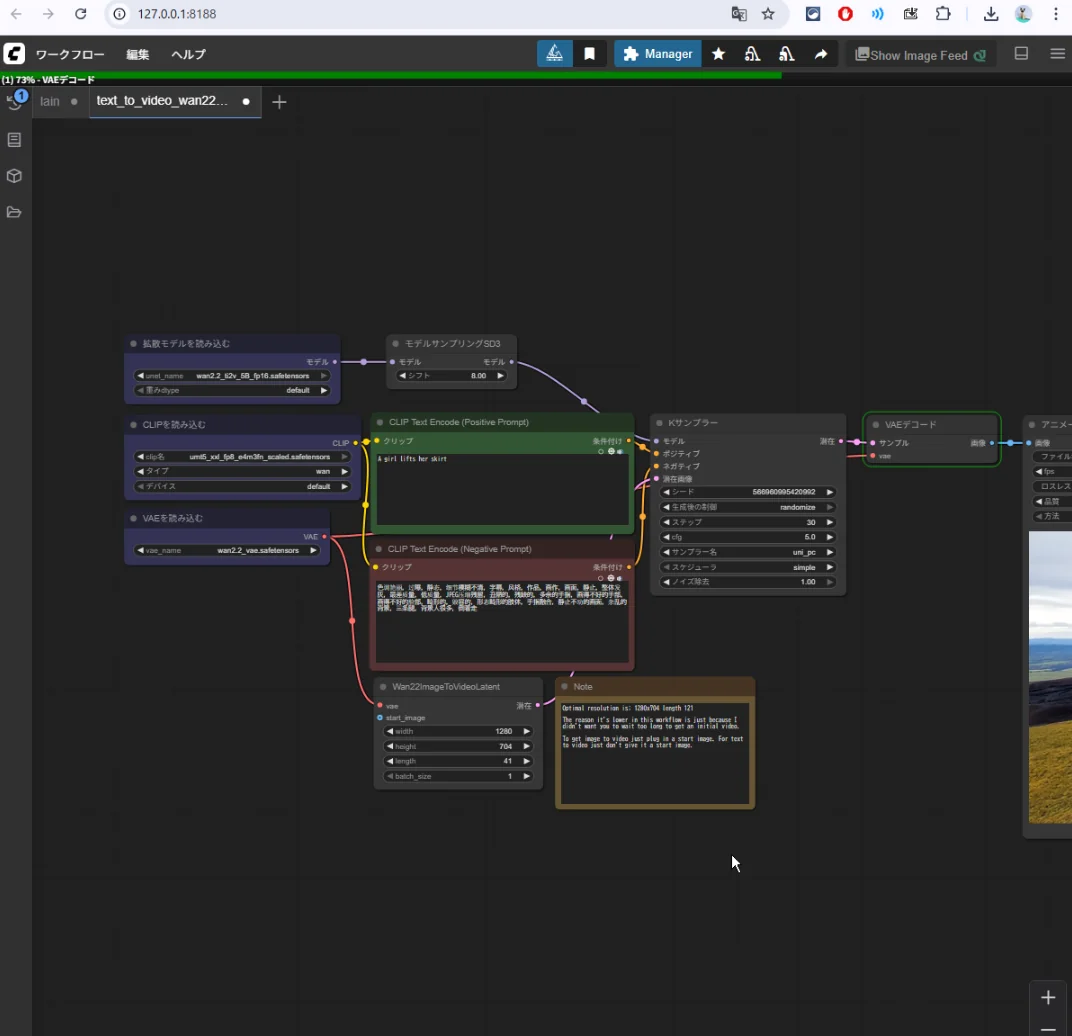This screenshot has width=1072, height=1036.
Task: Open the queue history sidebar icon
Action: pyautogui.click(x=15, y=101)
